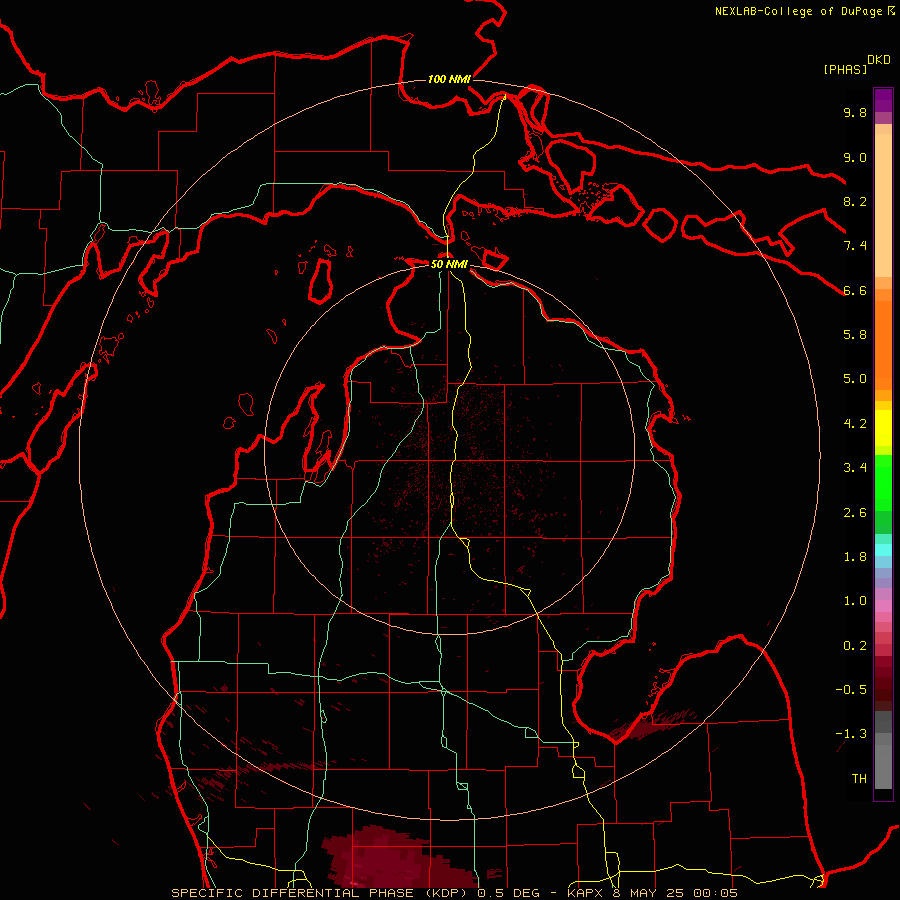900x900 pixels.
Task: Select the 5.8 legend value
Action: coord(855,335)
